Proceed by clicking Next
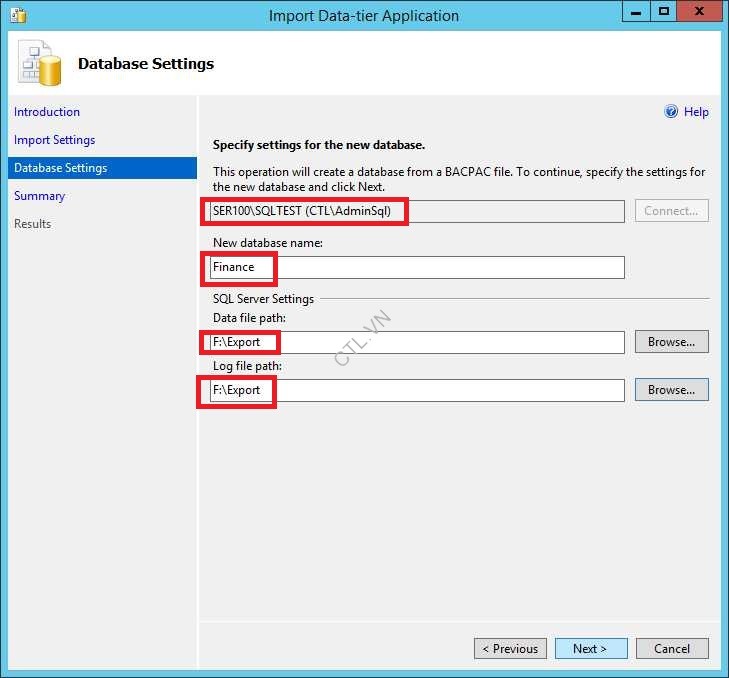This screenshot has height=678, width=729. click(x=591, y=649)
